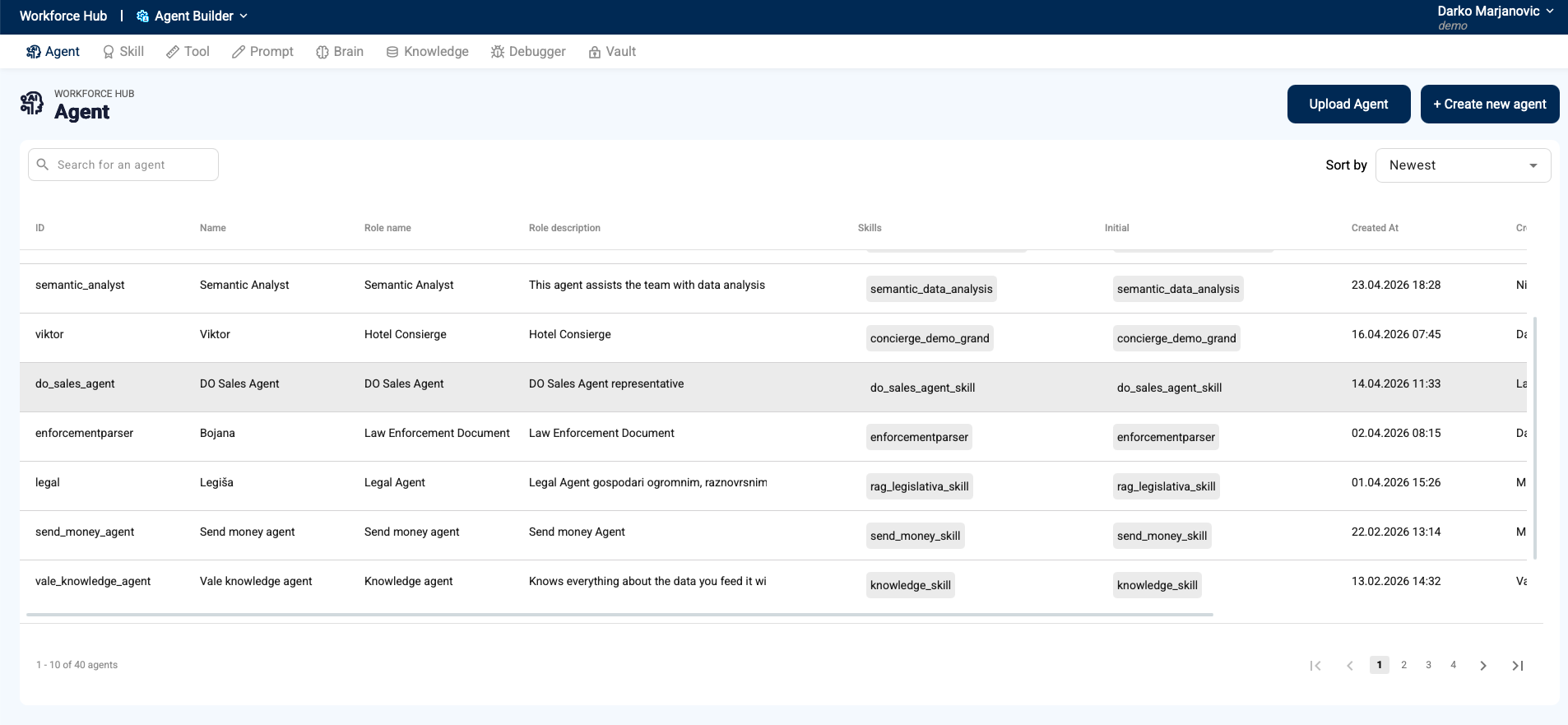
Task: Select page 1 in pagination
Action: coord(1380,665)
